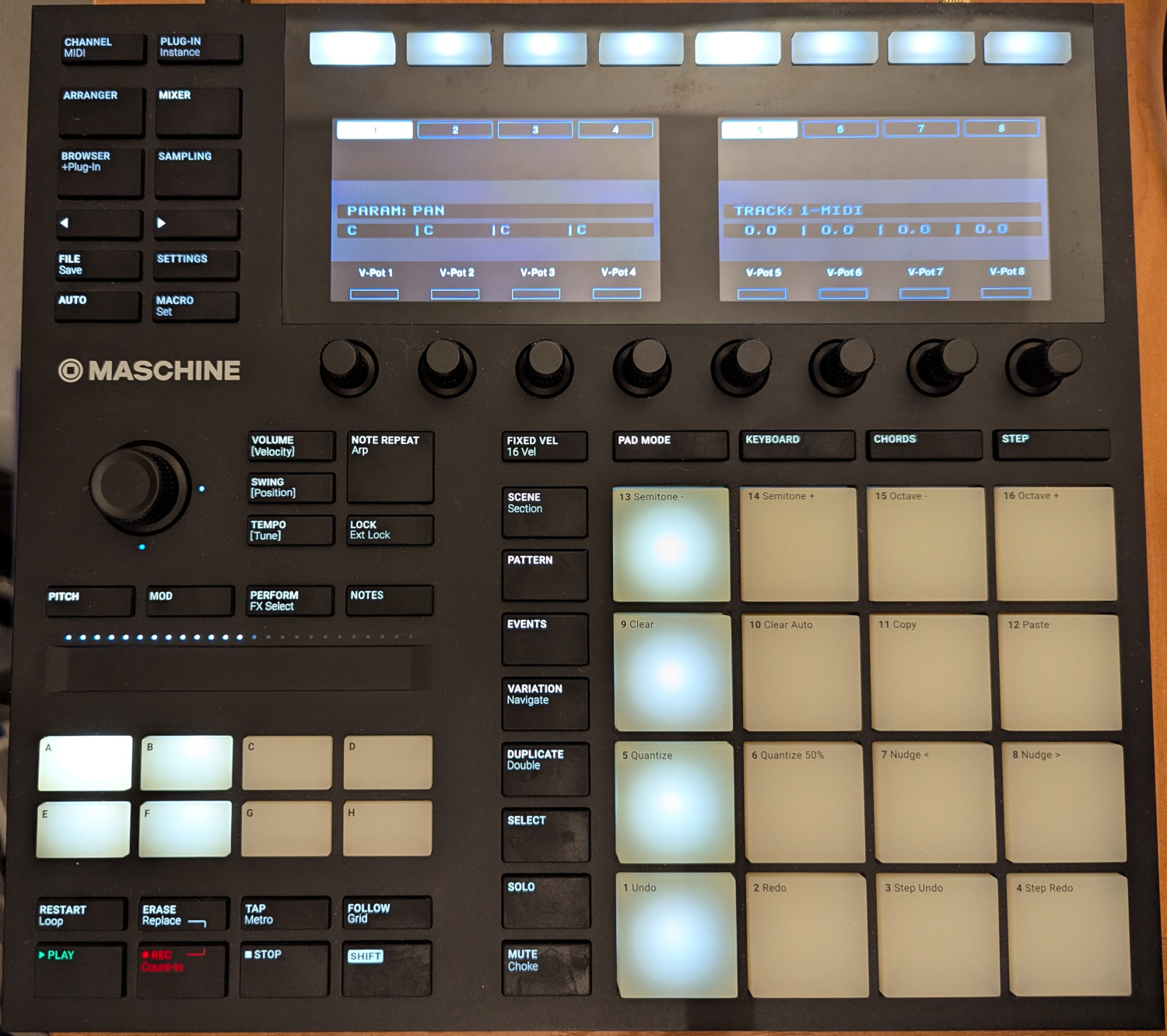This screenshot has height=1036, width=1167.
Task: Switch to STEP mode
Action: [1051, 445]
